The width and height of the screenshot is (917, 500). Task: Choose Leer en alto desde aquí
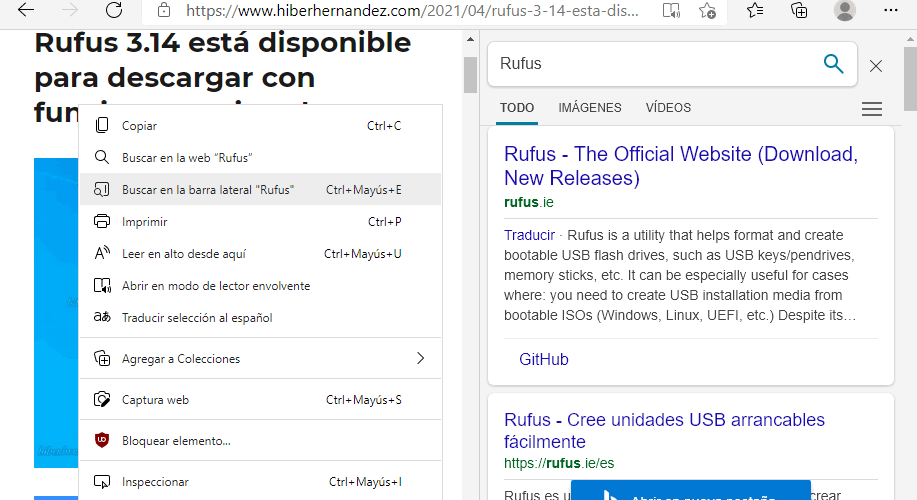coord(260,254)
